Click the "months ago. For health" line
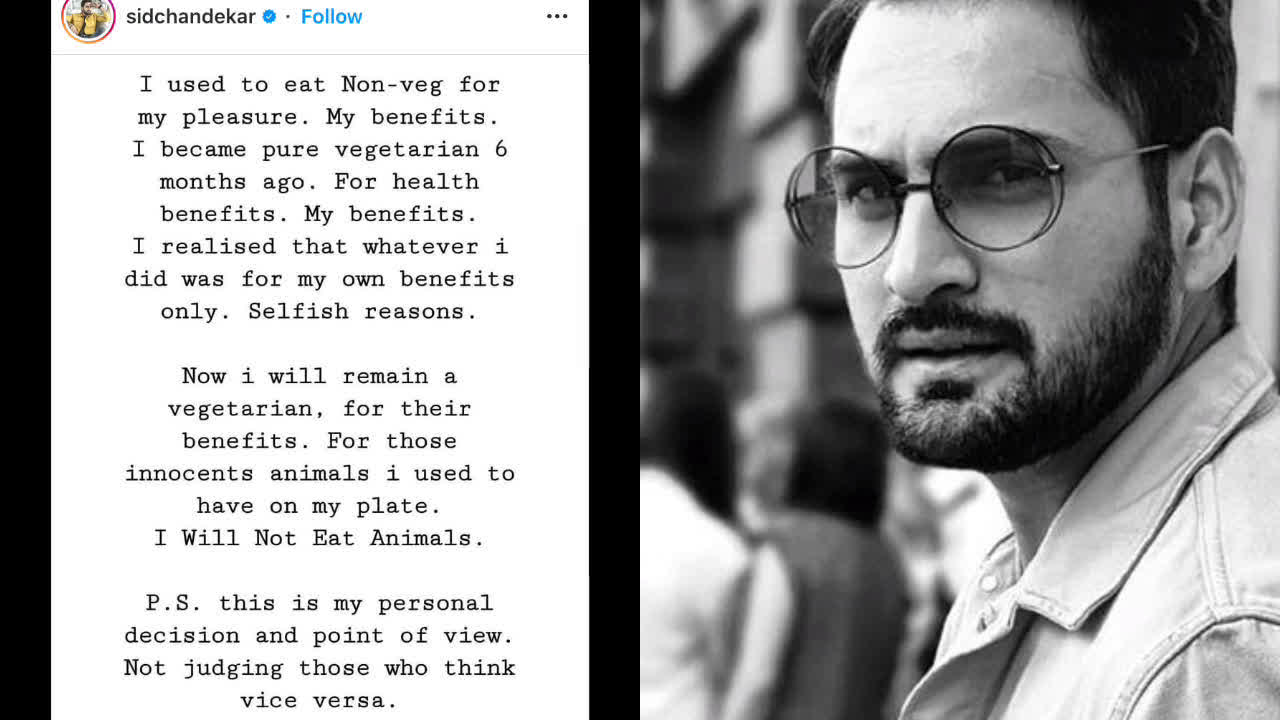Viewport: 1280px width, 720px height. click(x=319, y=181)
